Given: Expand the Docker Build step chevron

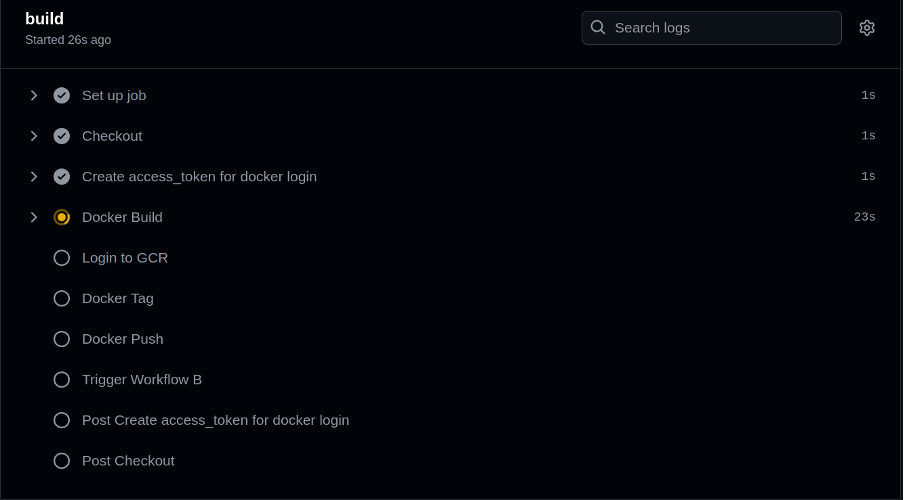Looking at the screenshot, I should 34,217.
